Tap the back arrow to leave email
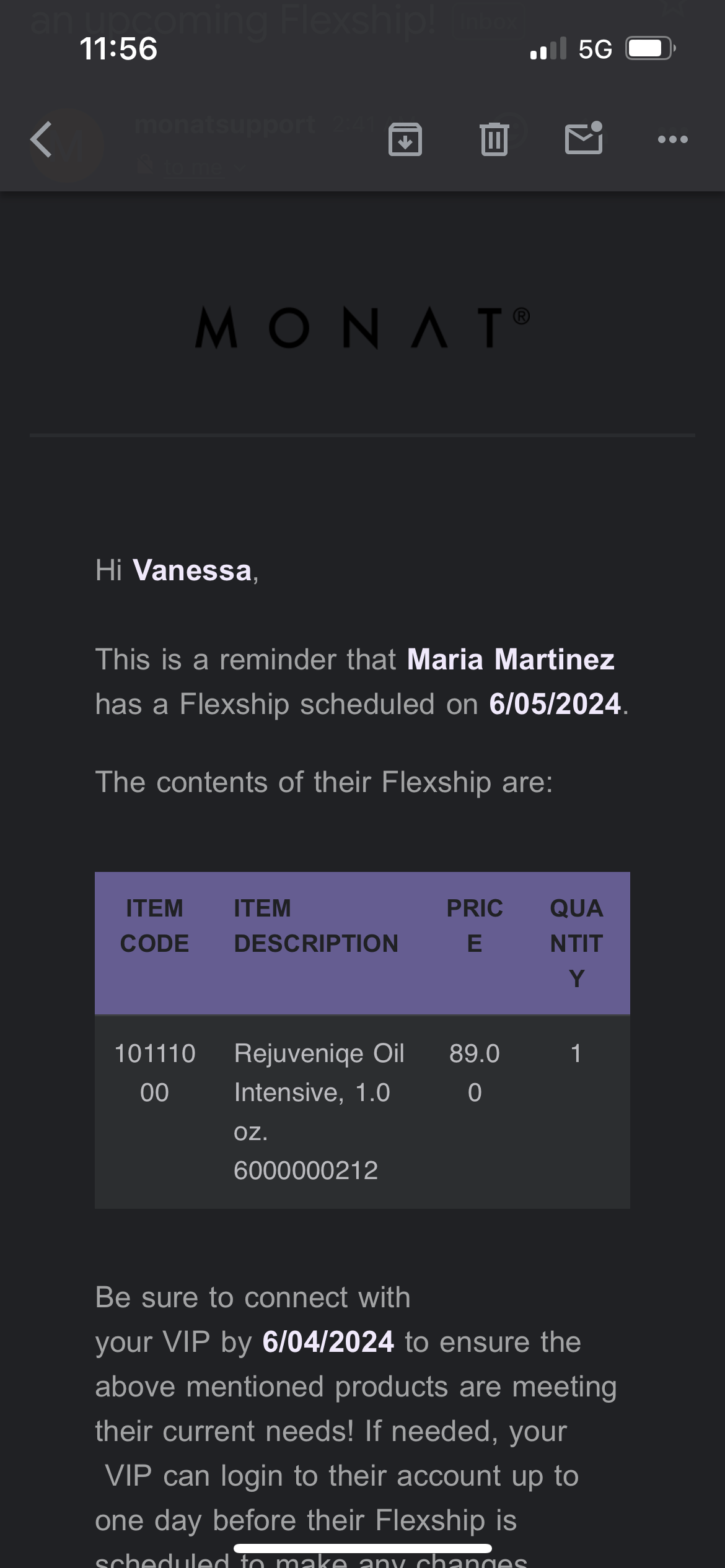Screen dimensions: 725x1568 click(42, 139)
